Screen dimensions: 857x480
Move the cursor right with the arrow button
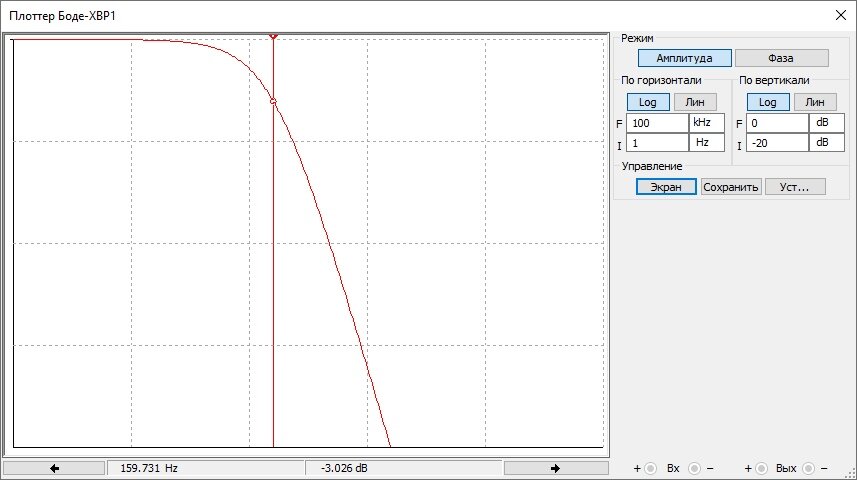555,468
